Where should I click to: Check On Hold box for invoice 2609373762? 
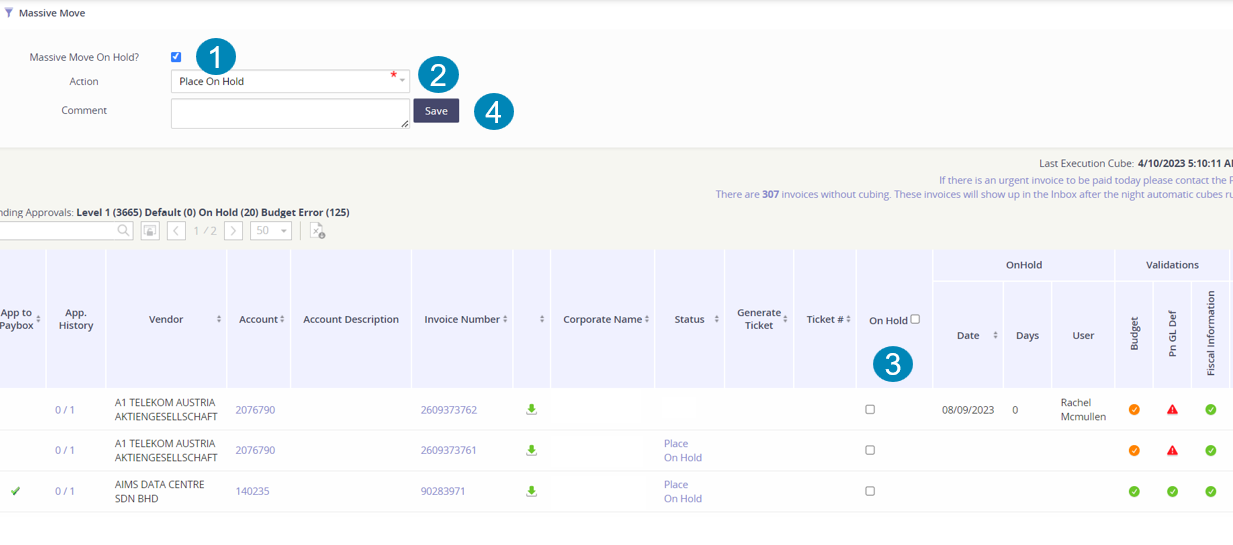(870, 410)
